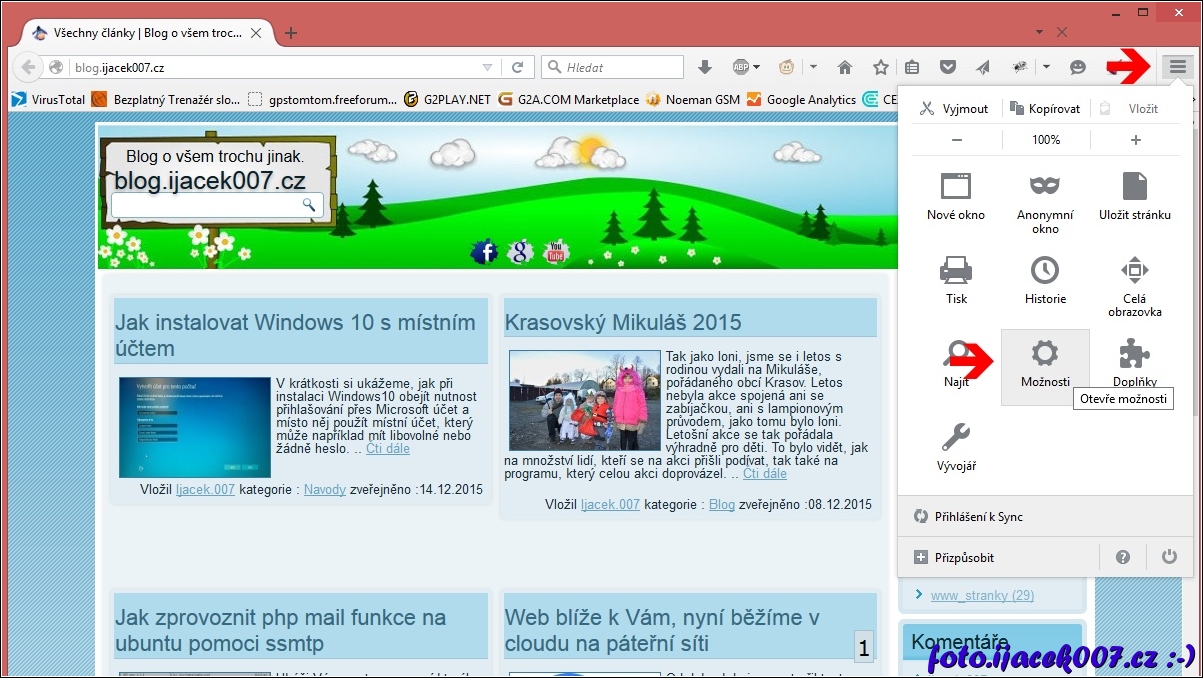Open Historie from the menu panel
Image resolution: width=1203 pixels, height=678 pixels.
coord(1045,272)
